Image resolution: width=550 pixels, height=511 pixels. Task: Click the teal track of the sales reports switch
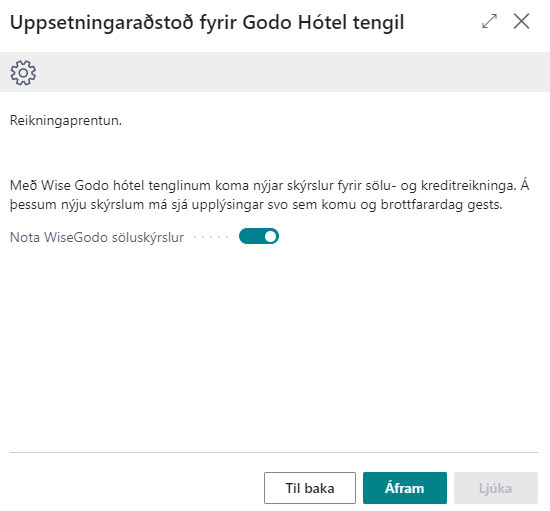pyautogui.click(x=251, y=236)
